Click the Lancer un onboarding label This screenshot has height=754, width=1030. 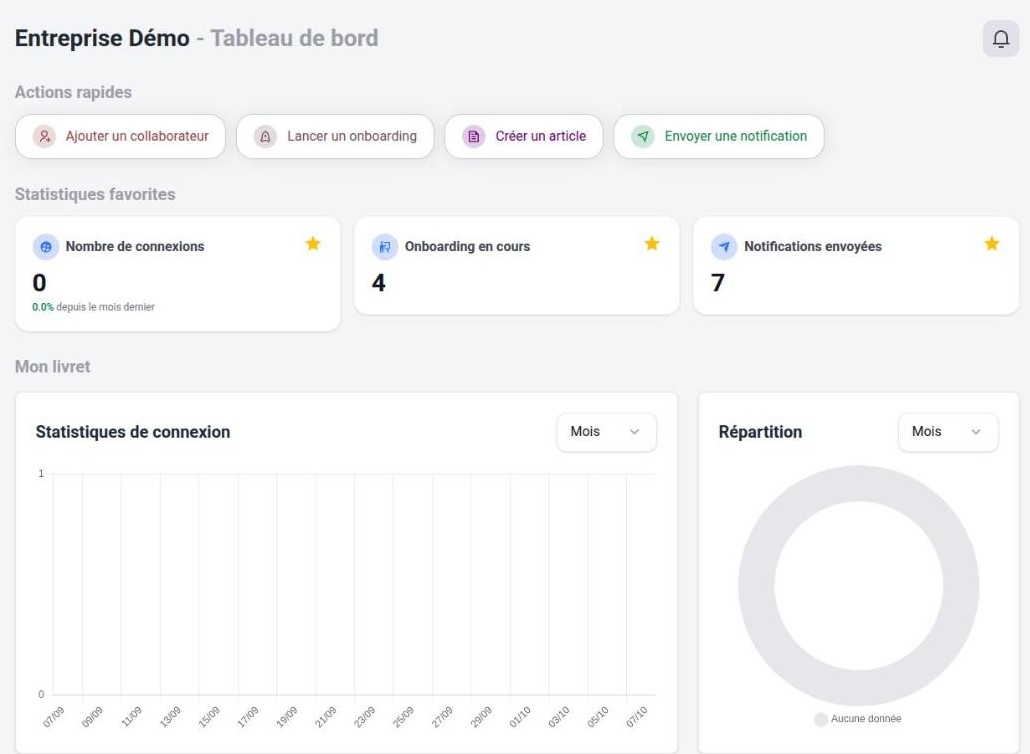(x=352, y=136)
